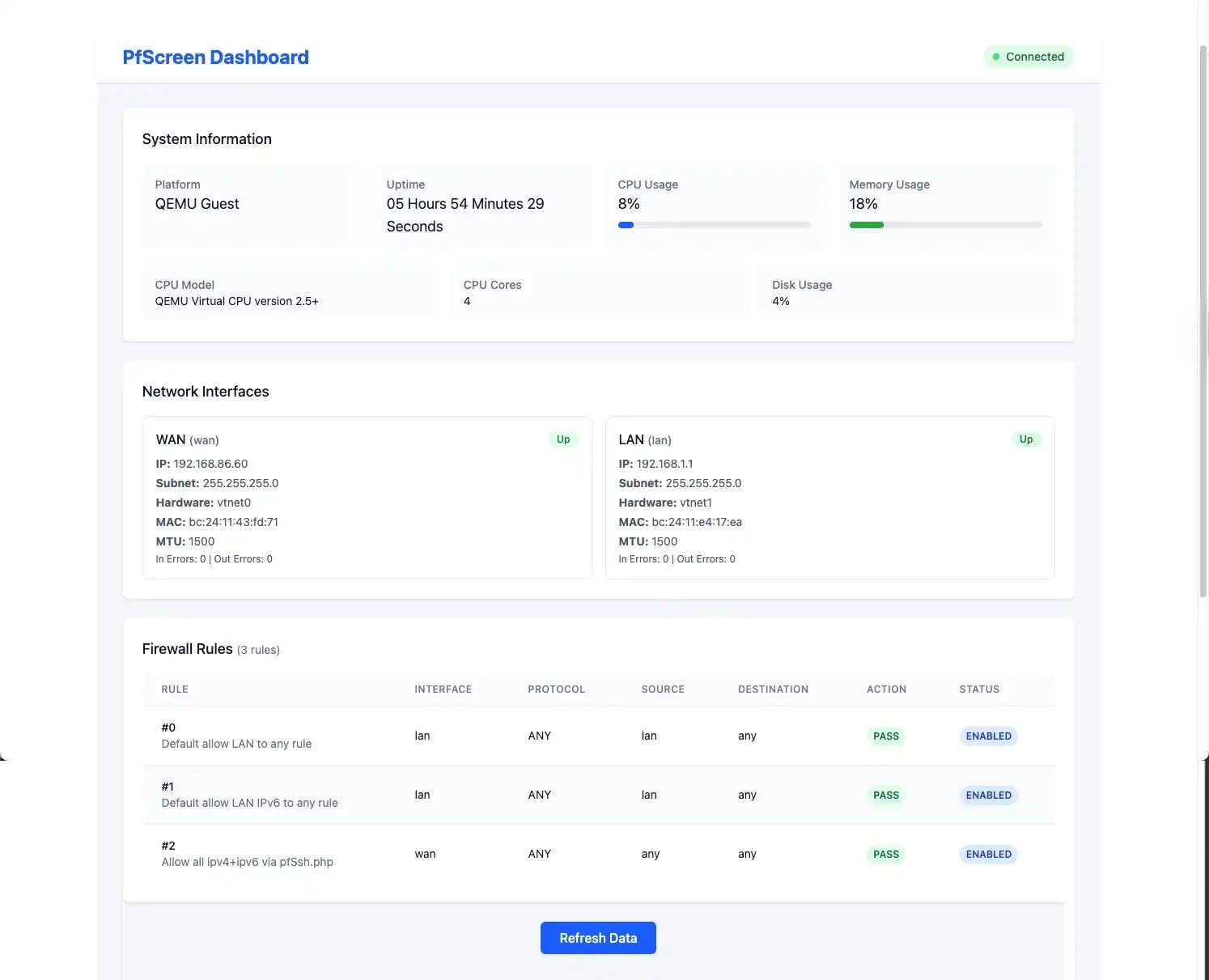The width and height of the screenshot is (1209, 980).
Task: Click the PASS badge for rule #0
Action: point(886,736)
